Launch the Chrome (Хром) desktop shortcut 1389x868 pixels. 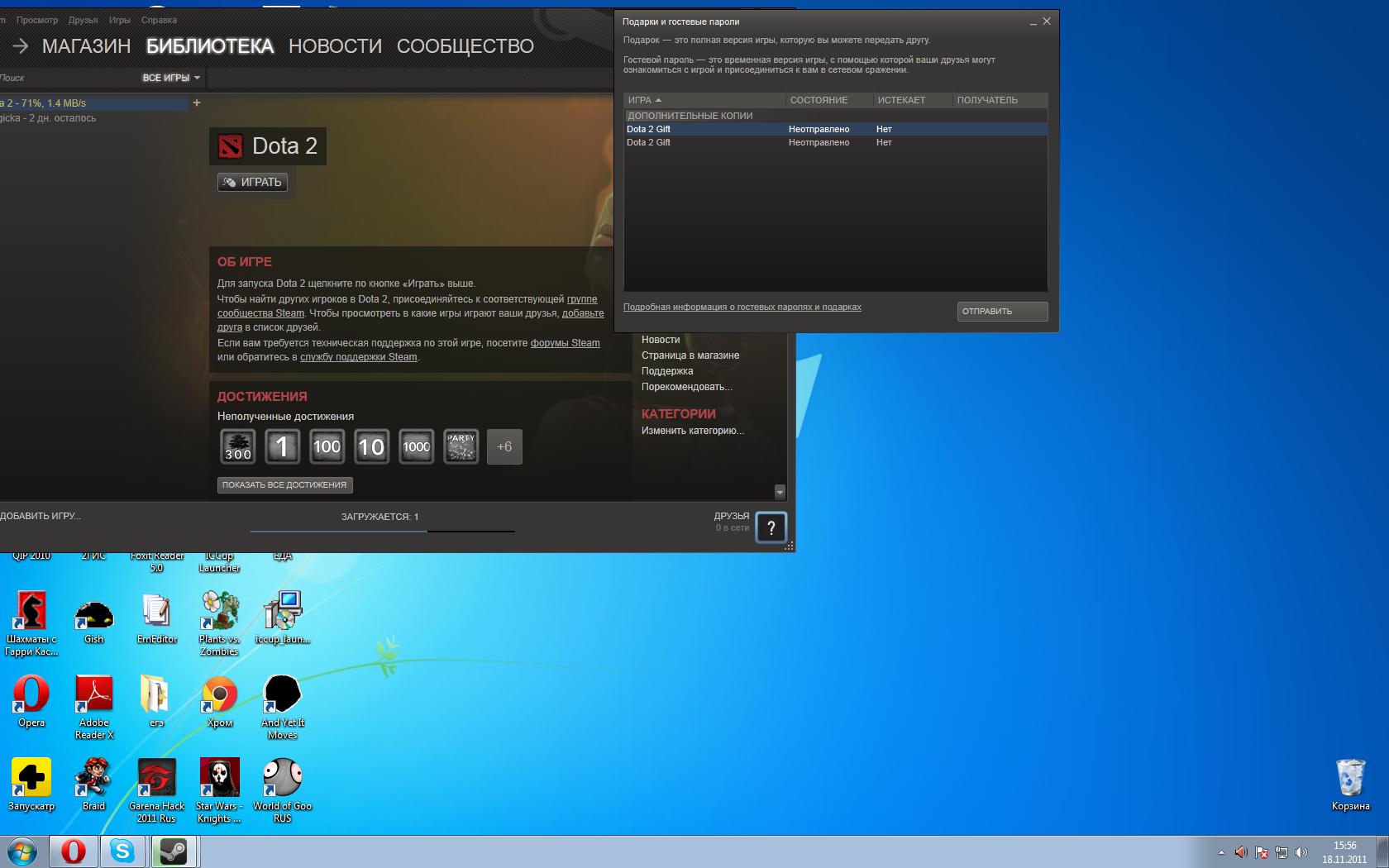click(220, 701)
